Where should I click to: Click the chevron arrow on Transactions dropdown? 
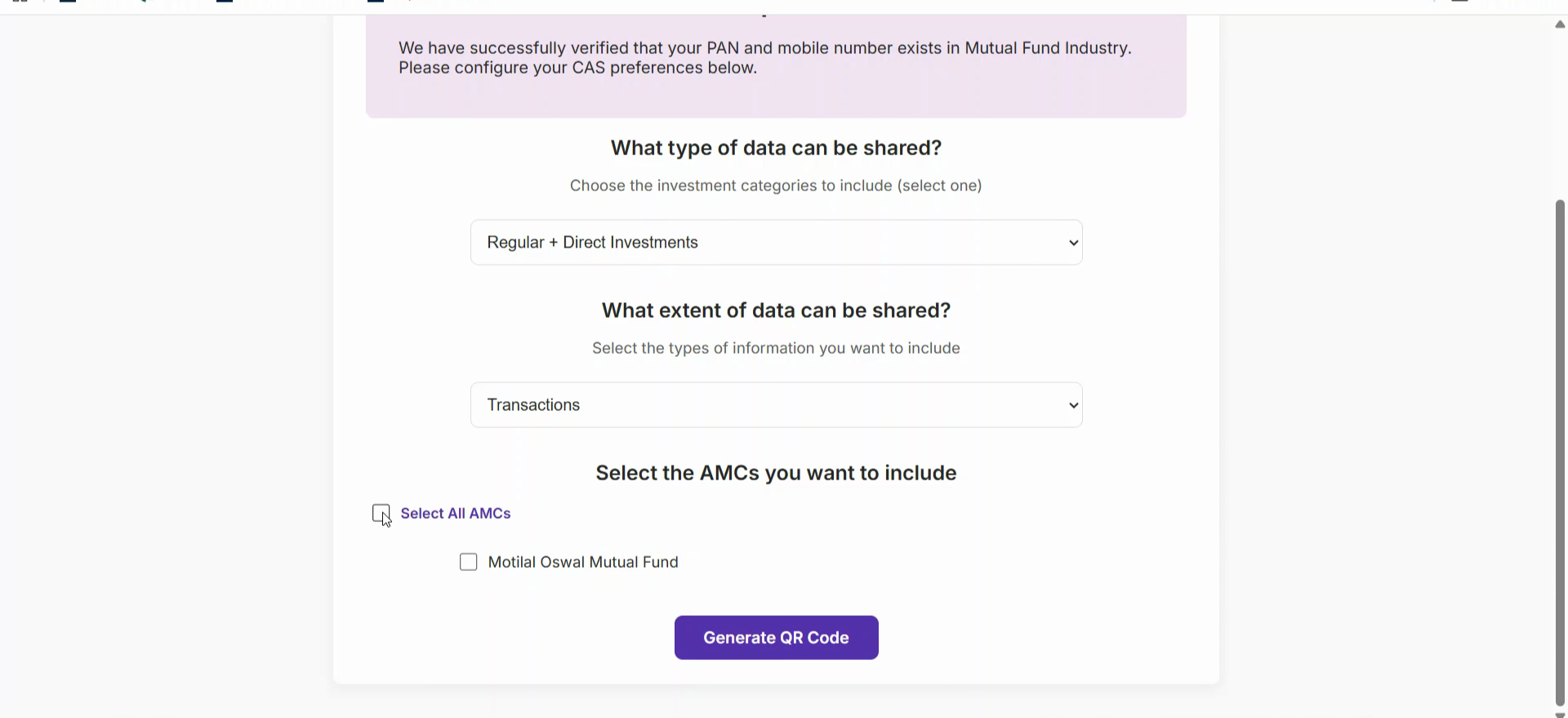point(1073,406)
